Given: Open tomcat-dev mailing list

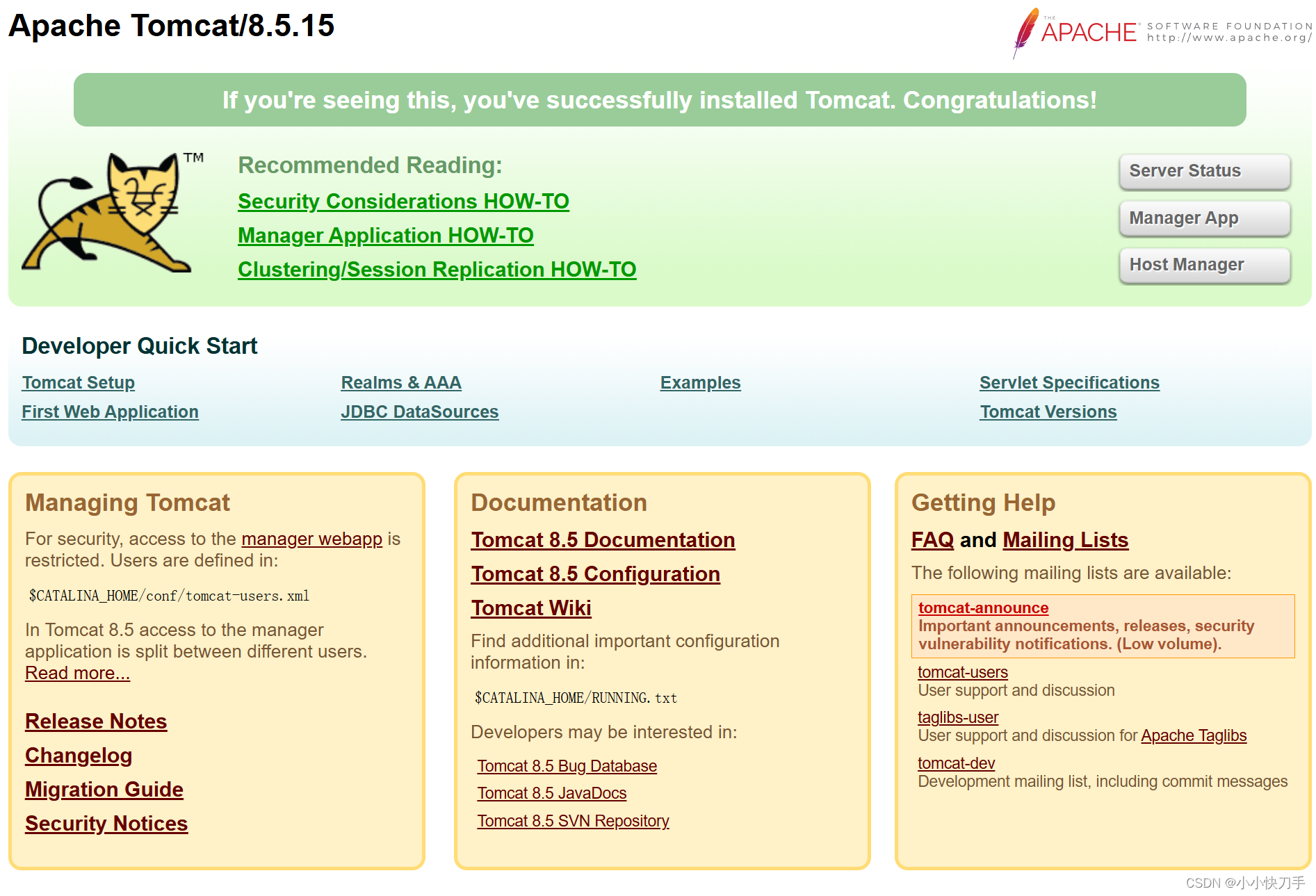Looking at the screenshot, I should click(957, 763).
